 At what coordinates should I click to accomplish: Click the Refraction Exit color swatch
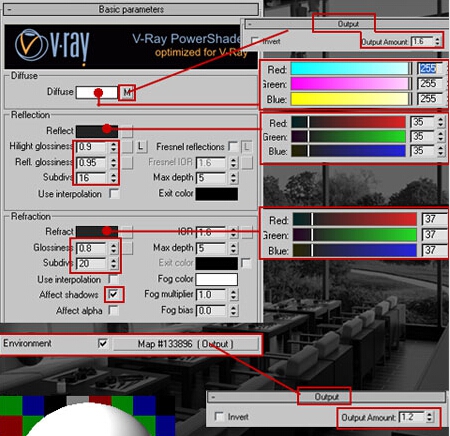coord(217,263)
